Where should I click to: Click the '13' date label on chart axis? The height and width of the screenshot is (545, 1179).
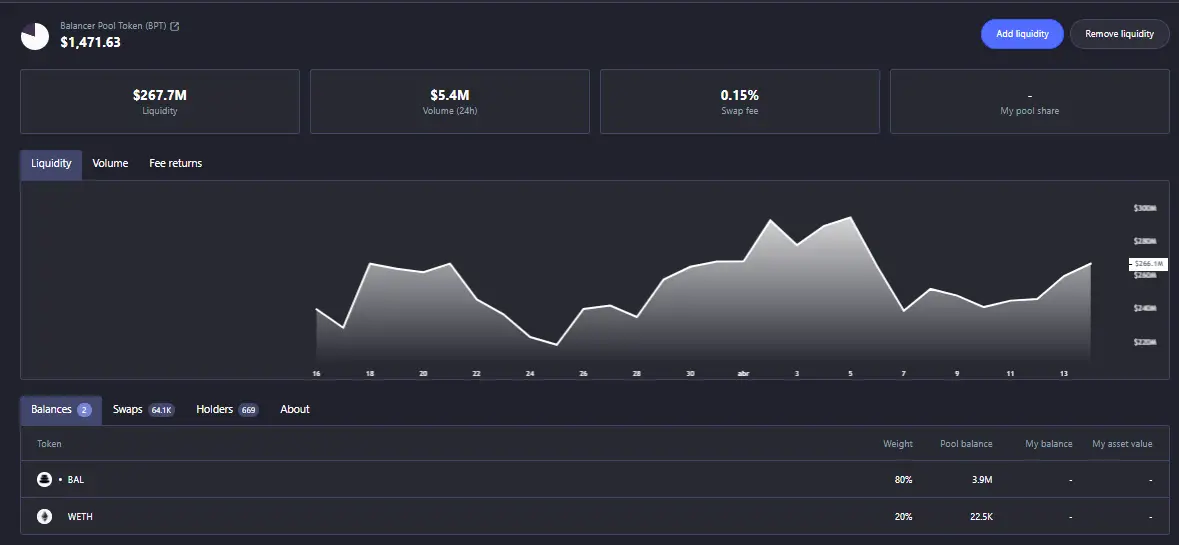1064,374
